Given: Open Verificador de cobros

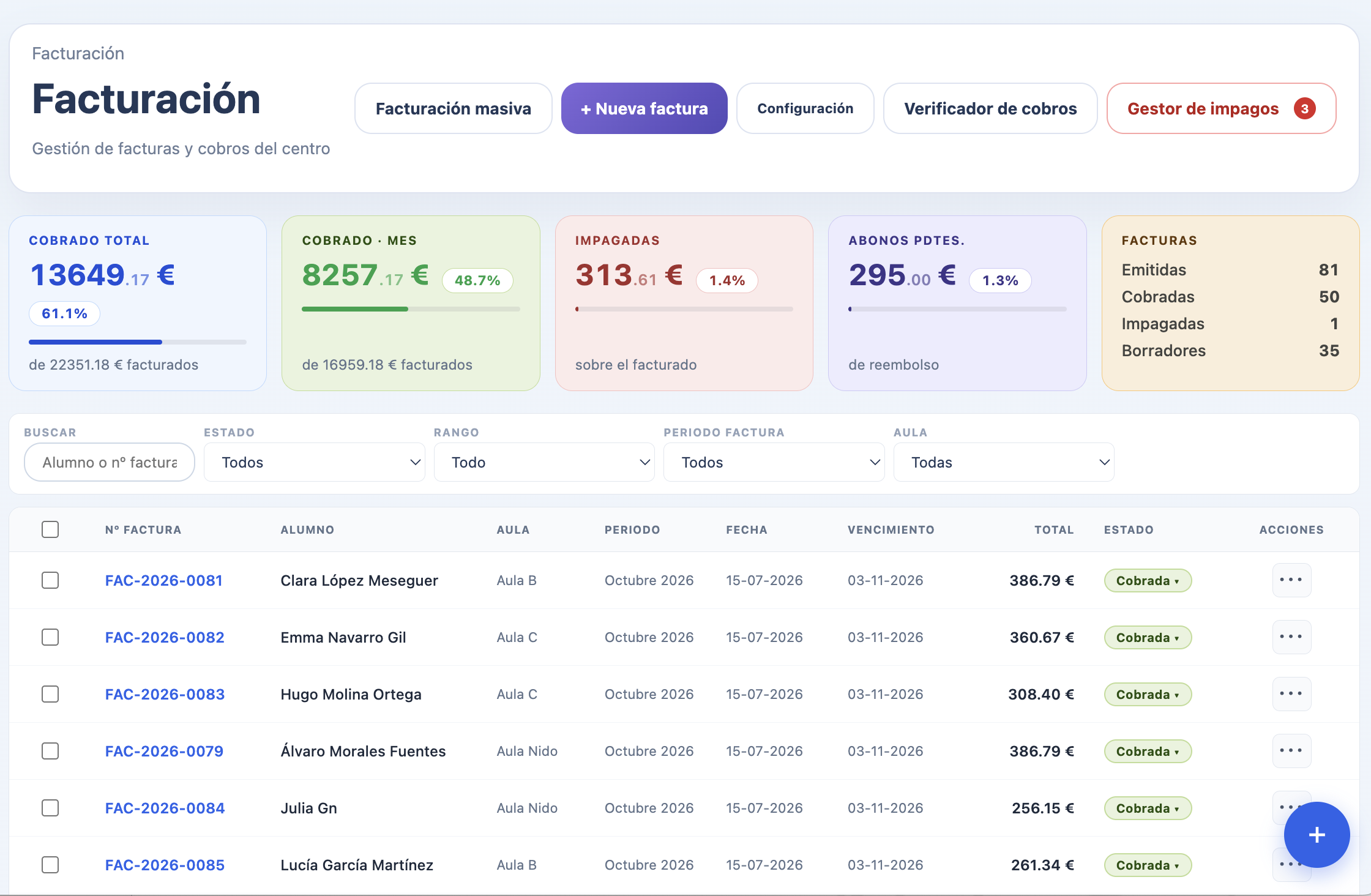Looking at the screenshot, I should tap(990, 108).
